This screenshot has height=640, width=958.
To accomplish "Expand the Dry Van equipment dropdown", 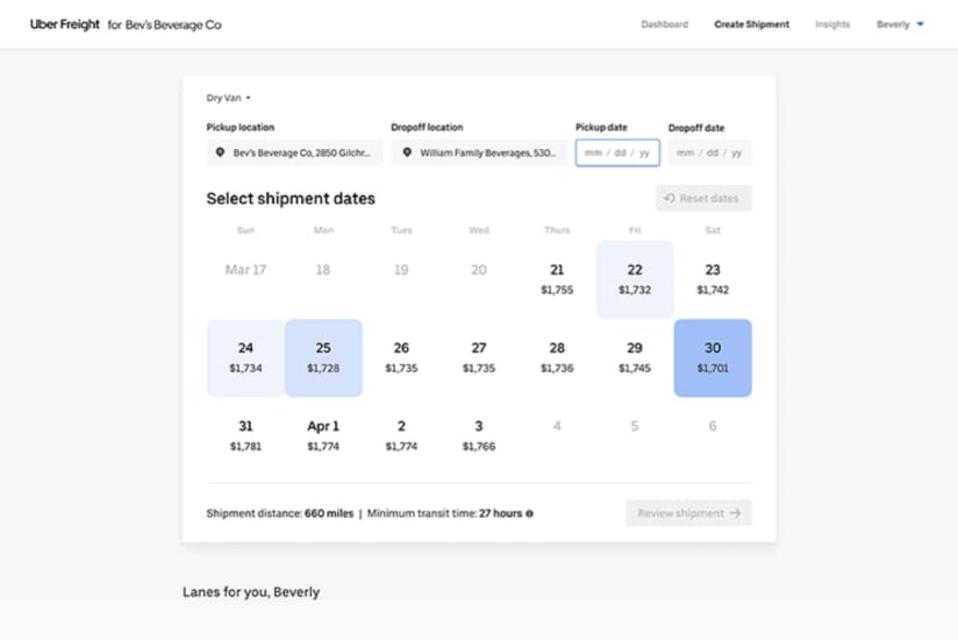I will point(229,98).
